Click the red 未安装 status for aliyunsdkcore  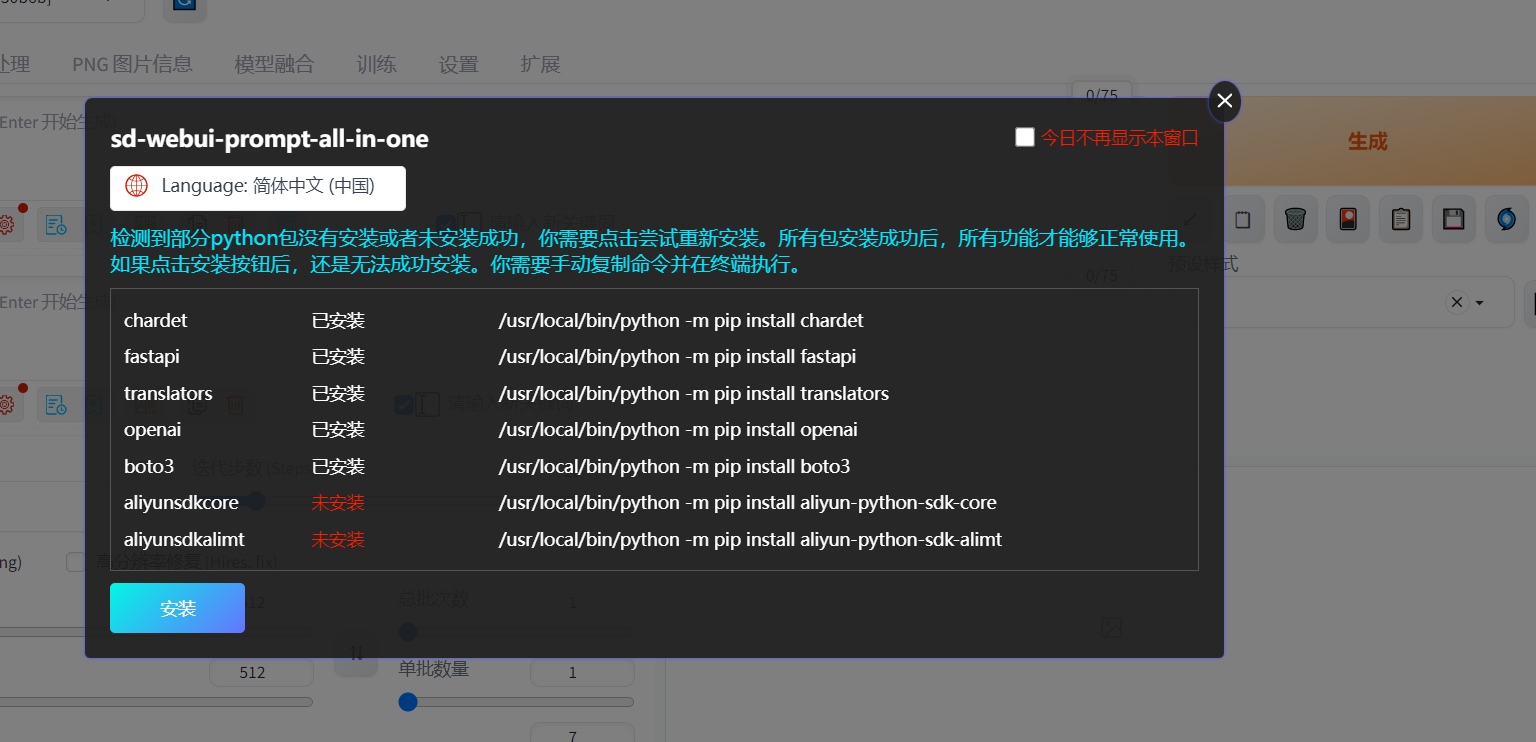(x=338, y=503)
